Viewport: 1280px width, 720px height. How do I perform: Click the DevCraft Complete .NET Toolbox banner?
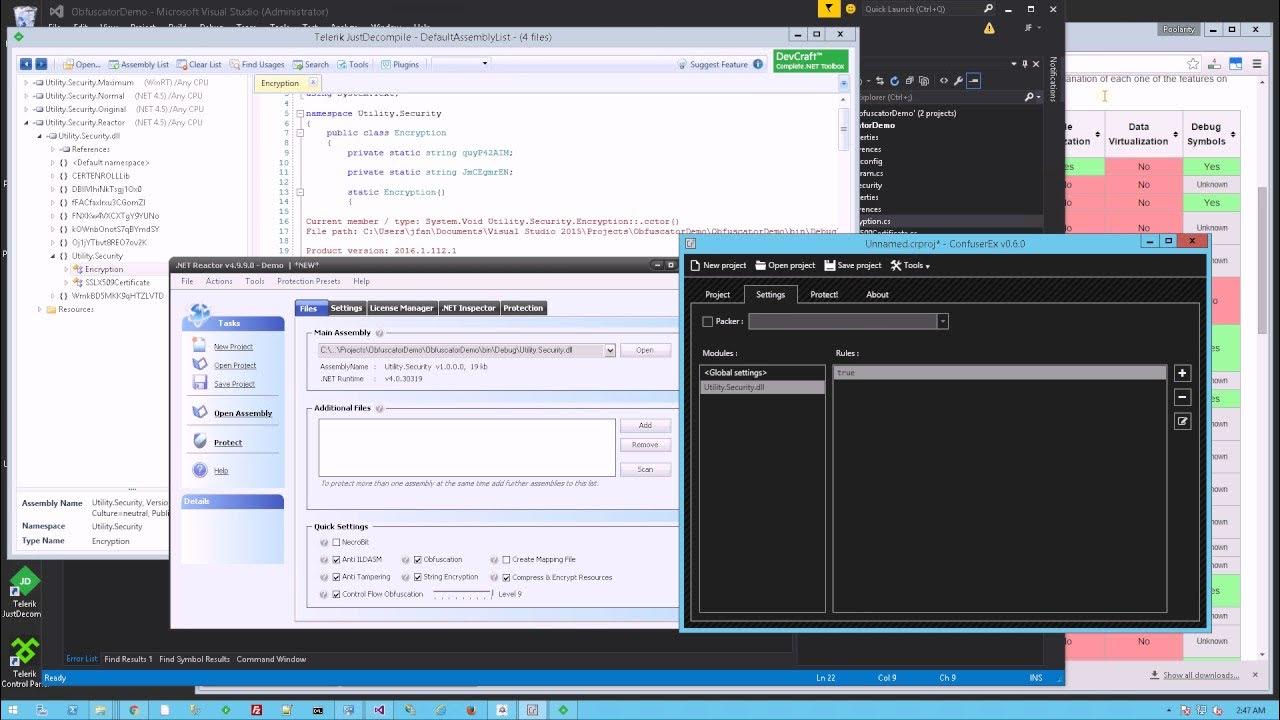pyautogui.click(x=811, y=61)
